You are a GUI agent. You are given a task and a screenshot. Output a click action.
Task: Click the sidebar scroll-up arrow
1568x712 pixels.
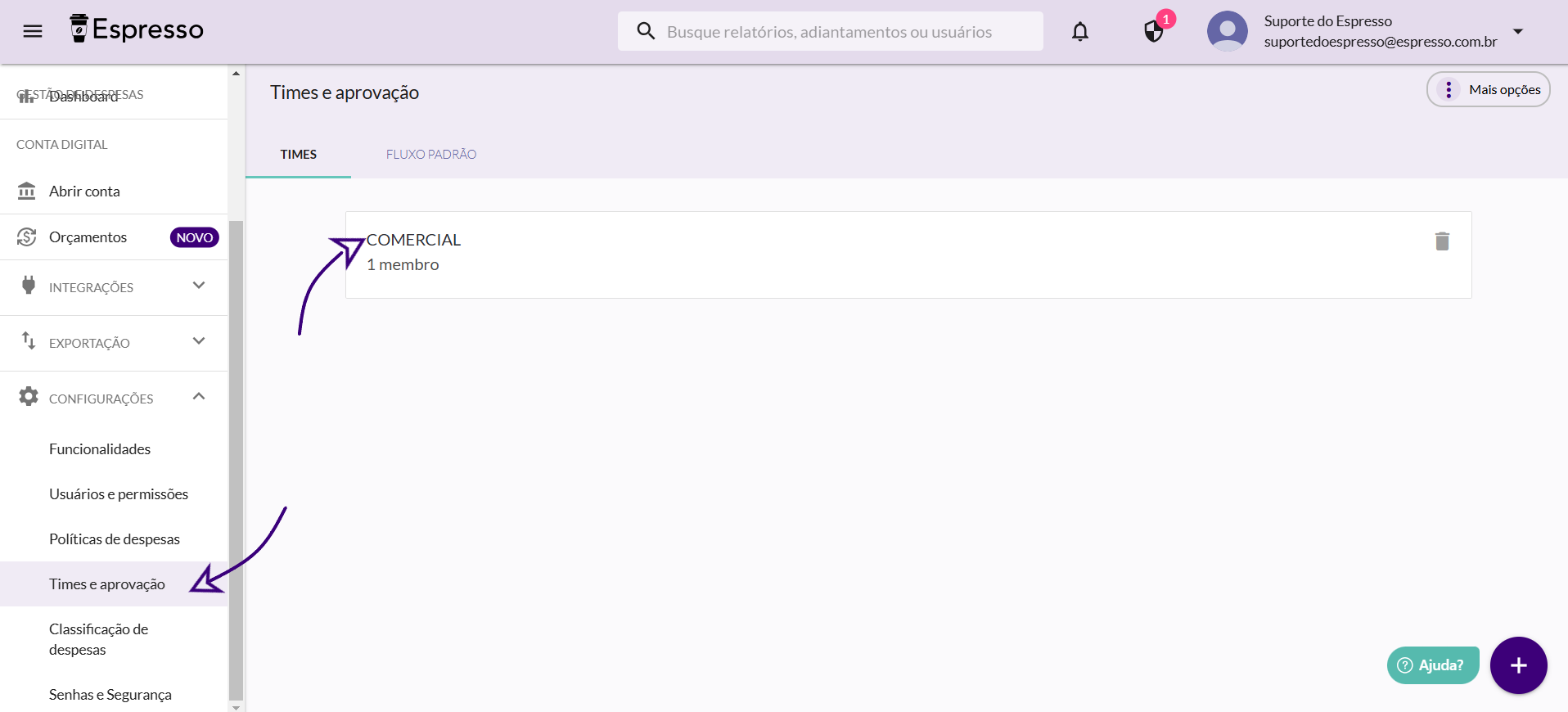point(237,74)
